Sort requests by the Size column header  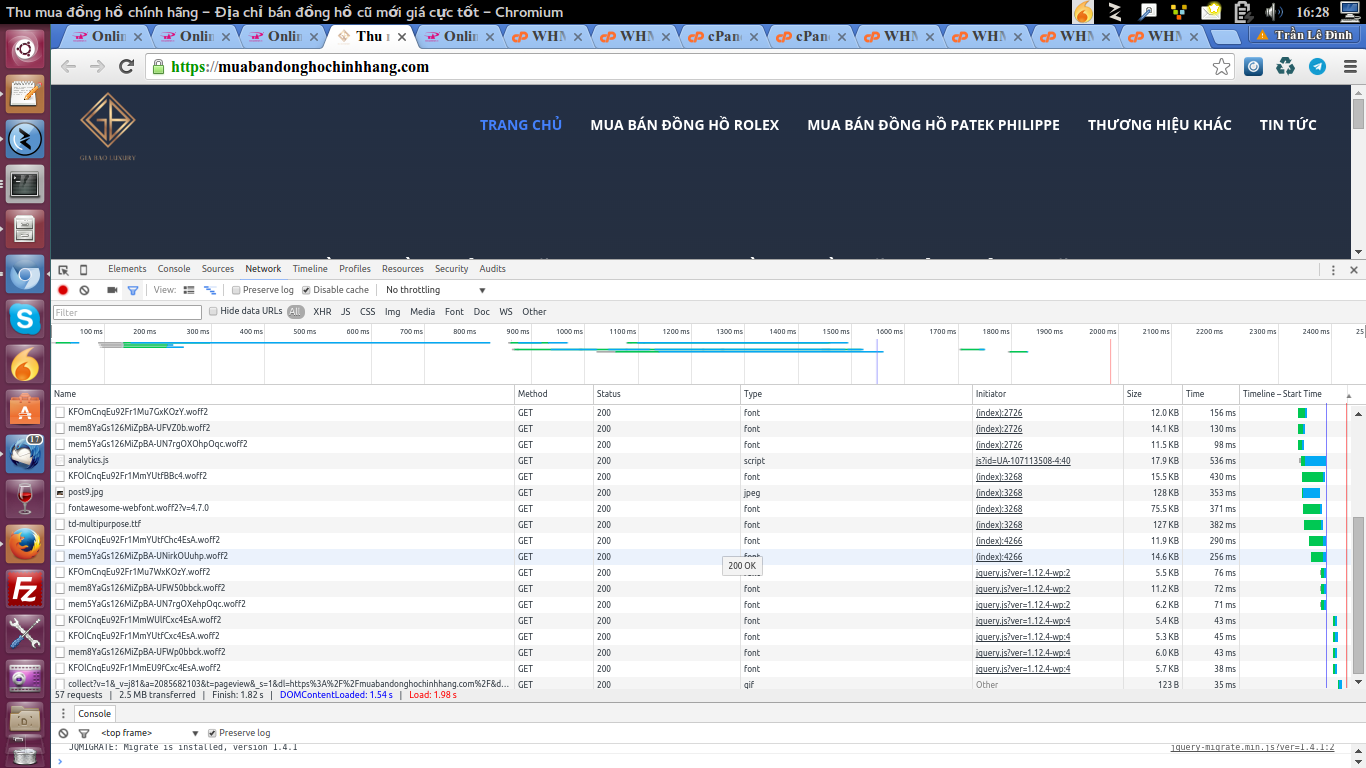(x=1152, y=394)
